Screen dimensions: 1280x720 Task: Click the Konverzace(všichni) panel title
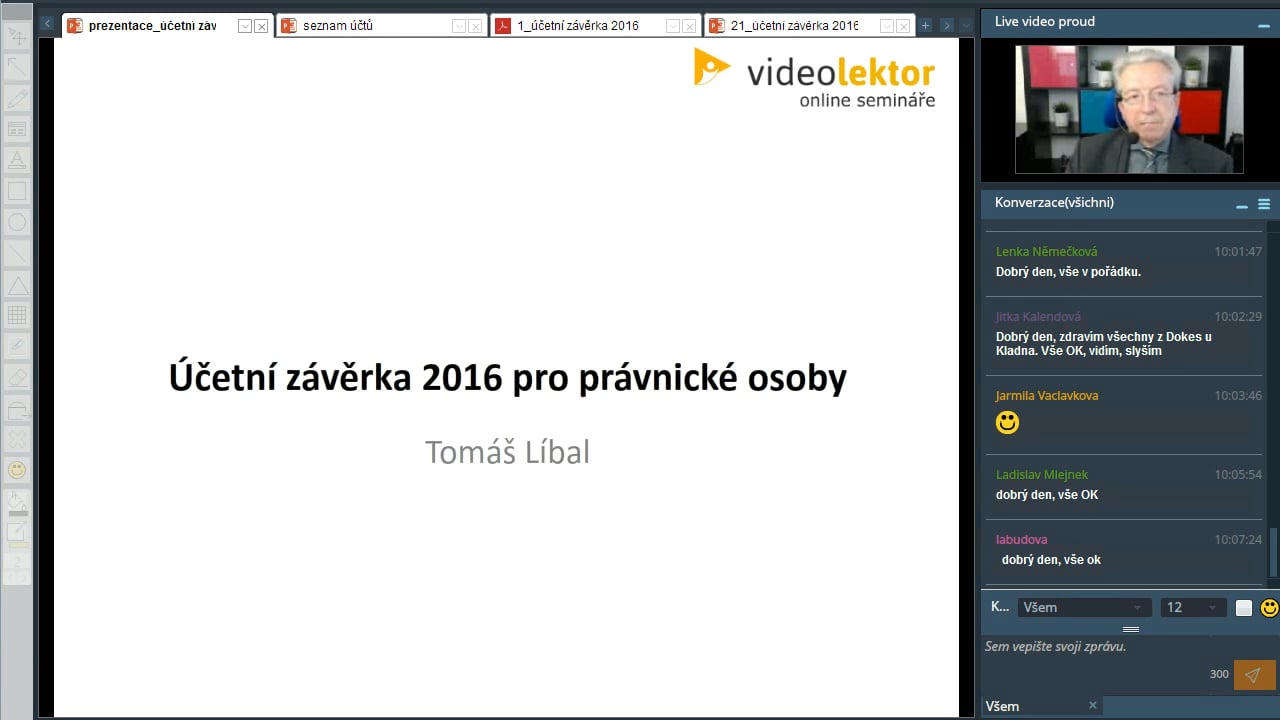pyautogui.click(x=1054, y=203)
